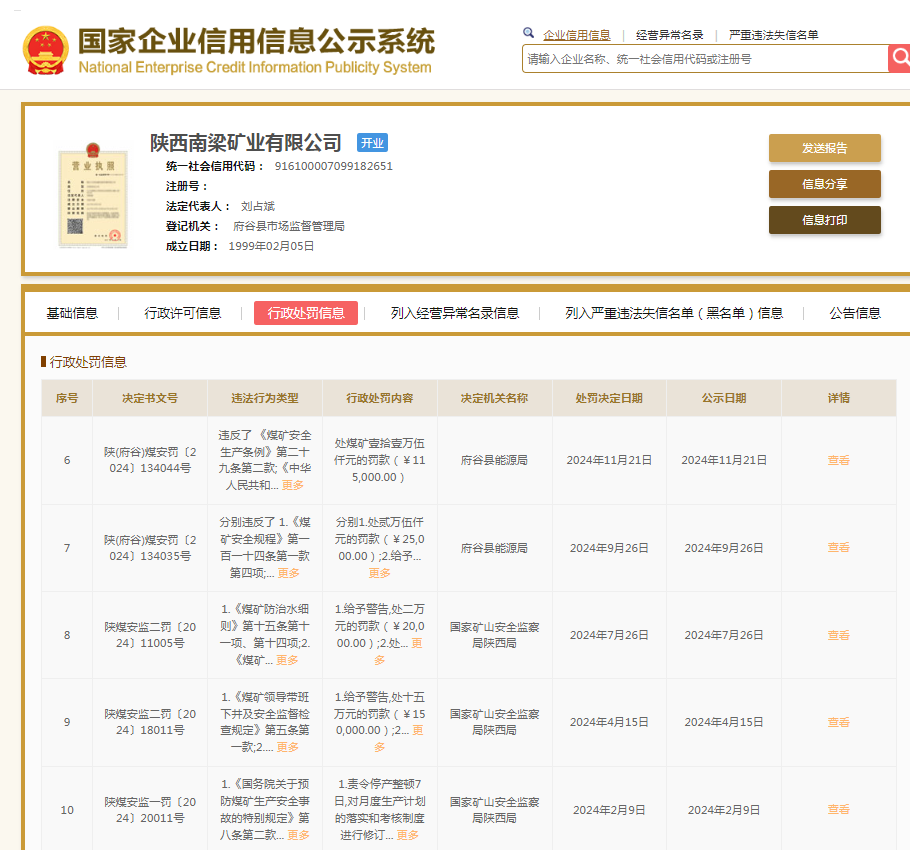Select 经营异常名录 search category
The height and width of the screenshot is (850, 910).
tap(669, 35)
